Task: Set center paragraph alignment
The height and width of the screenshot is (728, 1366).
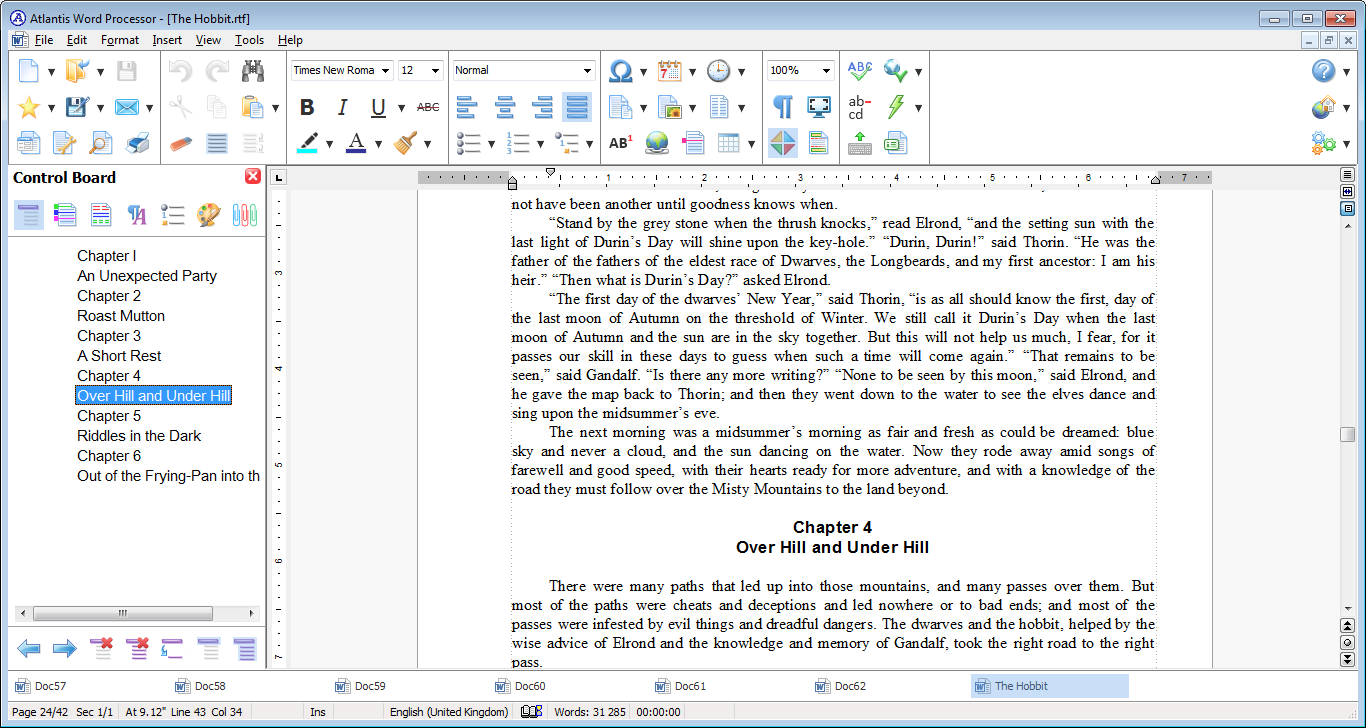Action: click(505, 107)
